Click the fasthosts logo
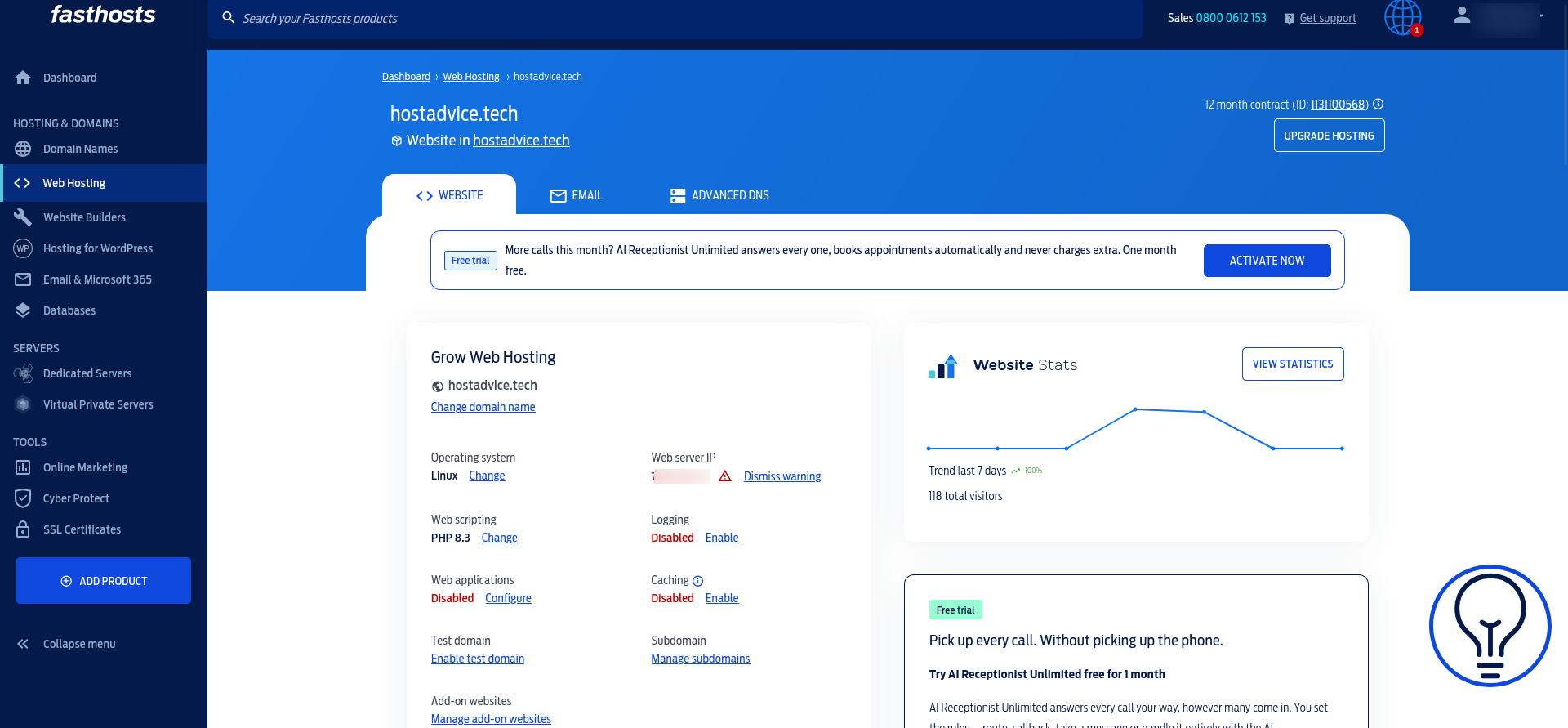Image resolution: width=1568 pixels, height=728 pixels. (103, 14)
